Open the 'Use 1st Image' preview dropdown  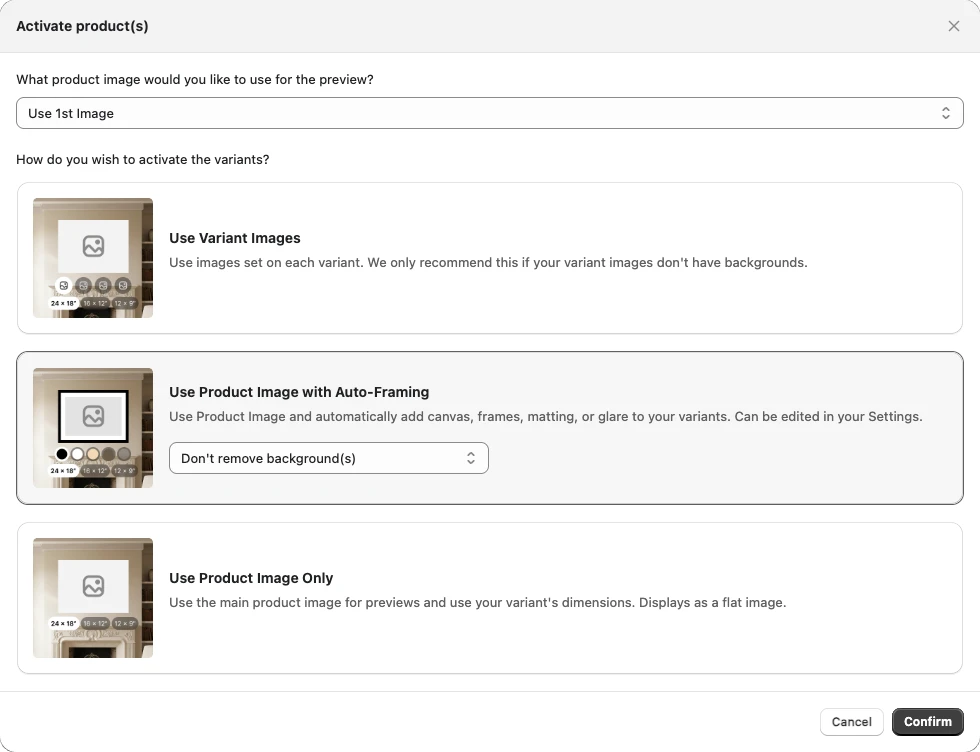pos(489,113)
